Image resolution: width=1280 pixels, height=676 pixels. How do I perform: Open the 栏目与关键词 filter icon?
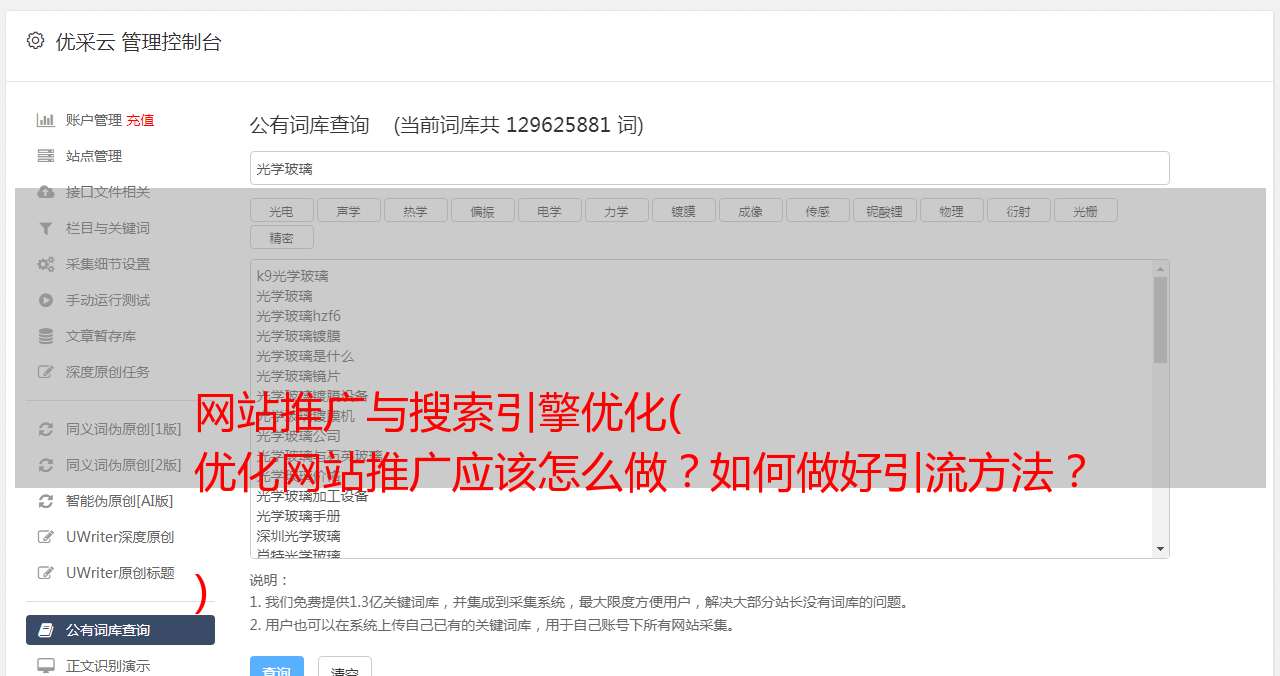(45, 228)
